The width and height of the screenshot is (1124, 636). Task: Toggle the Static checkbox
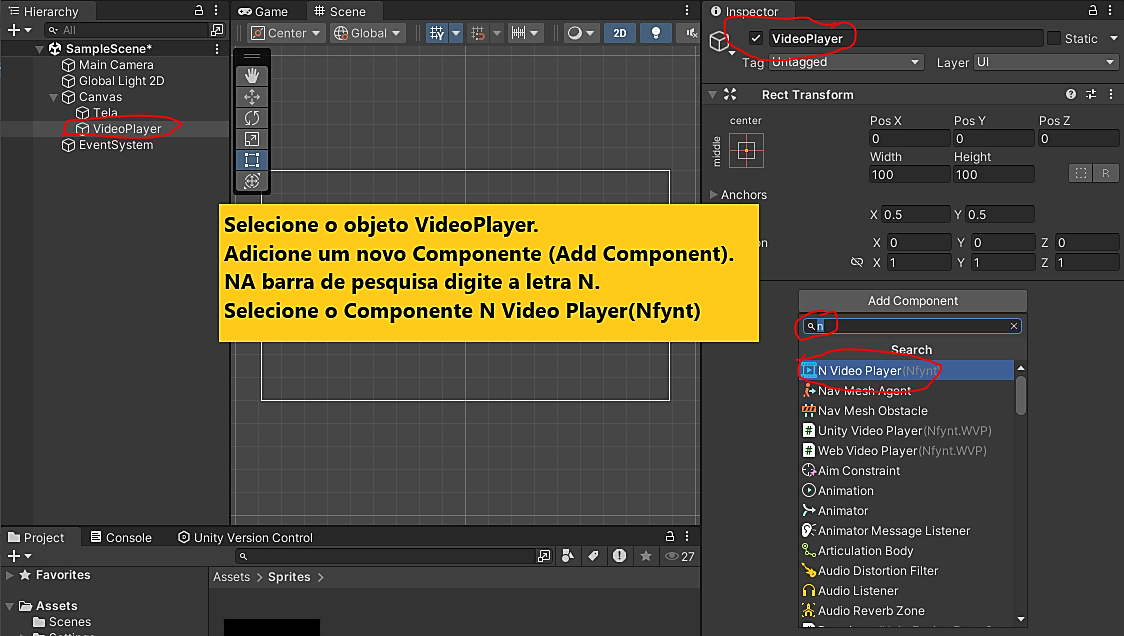[1054, 38]
